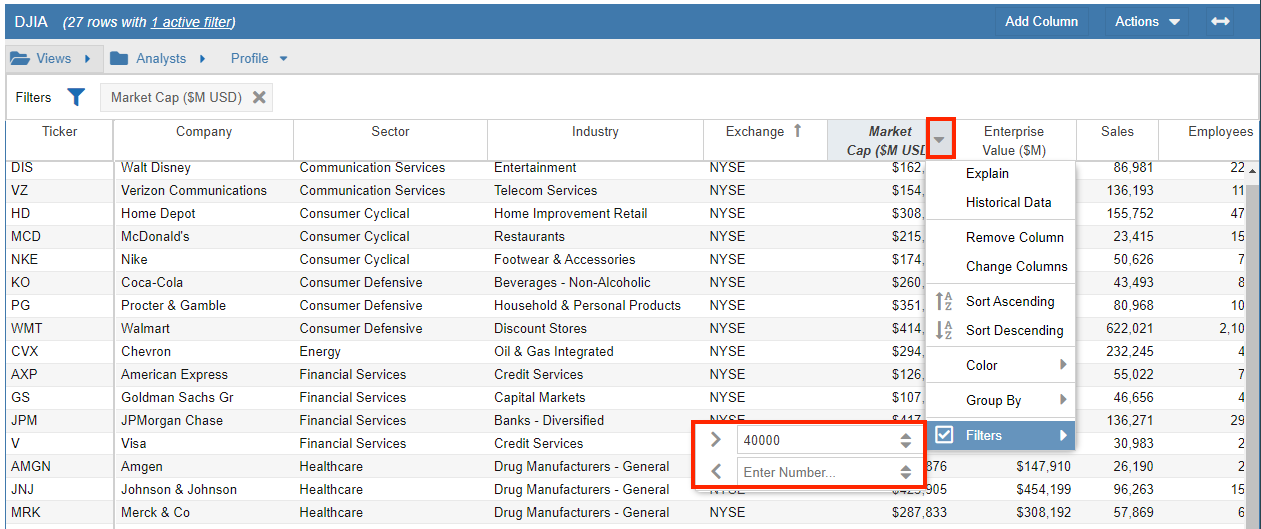
Task: Open the Actions dropdown menu
Action: pyautogui.click(x=1147, y=22)
